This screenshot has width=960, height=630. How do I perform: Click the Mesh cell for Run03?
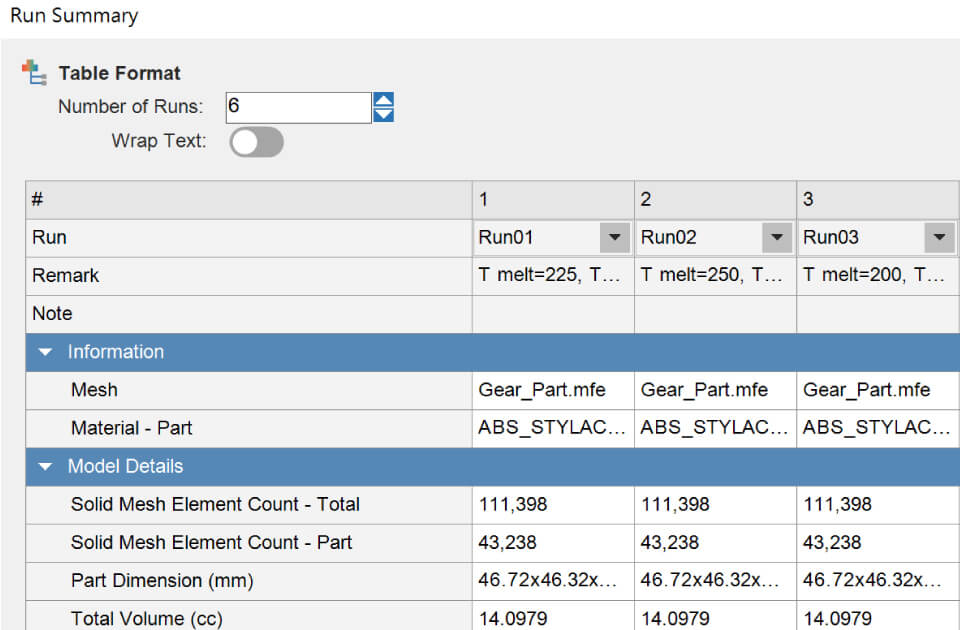(876, 390)
